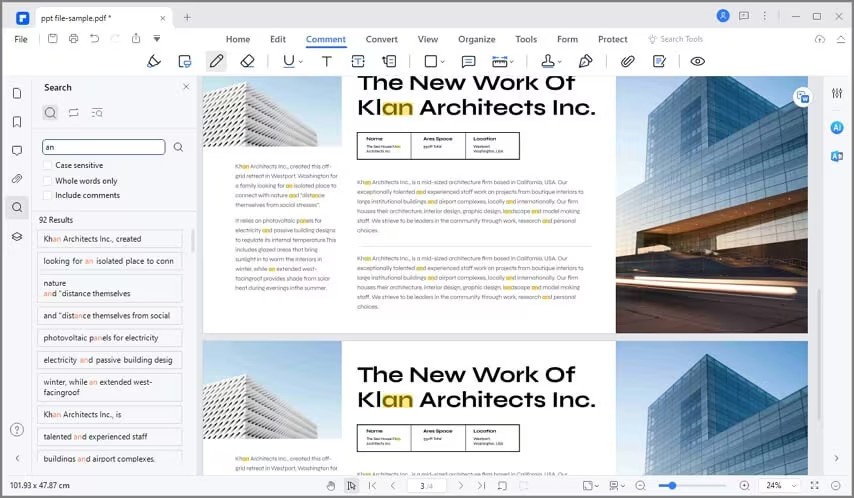The height and width of the screenshot is (498, 854).
Task: Select the Eraser tool
Action: [x=247, y=62]
